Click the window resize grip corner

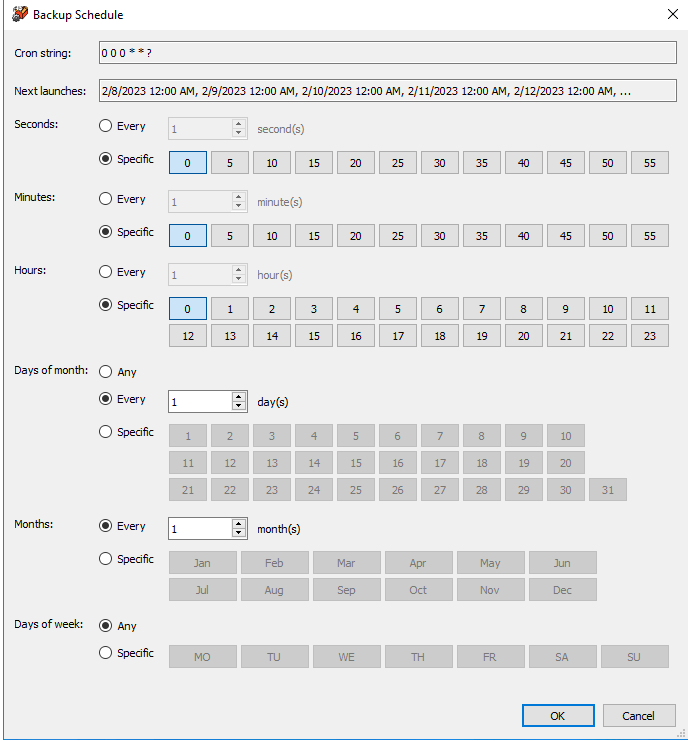click(681, 733)
